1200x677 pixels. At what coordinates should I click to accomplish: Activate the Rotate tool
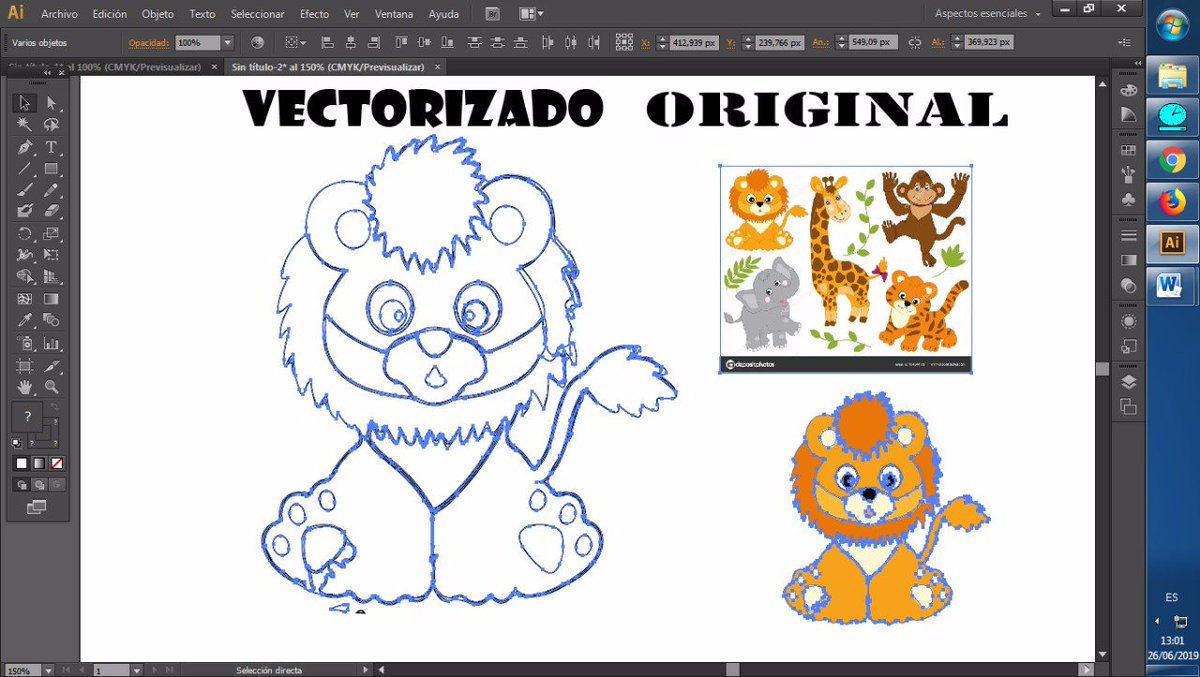point(25,233)
